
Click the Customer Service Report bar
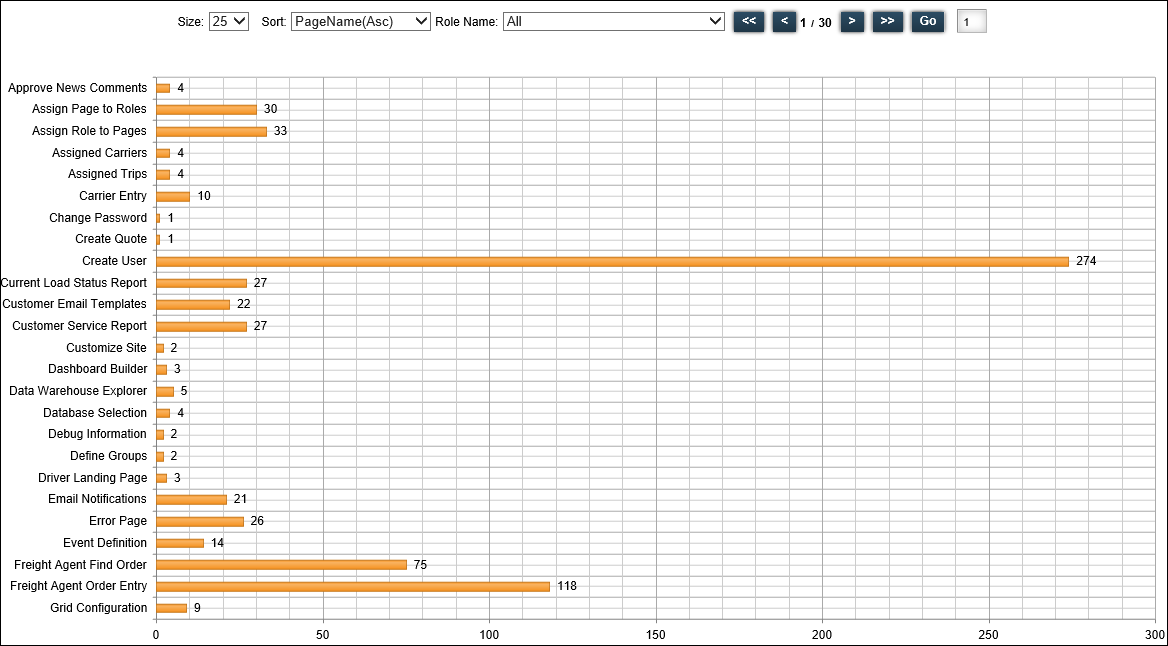coord(201,326)
